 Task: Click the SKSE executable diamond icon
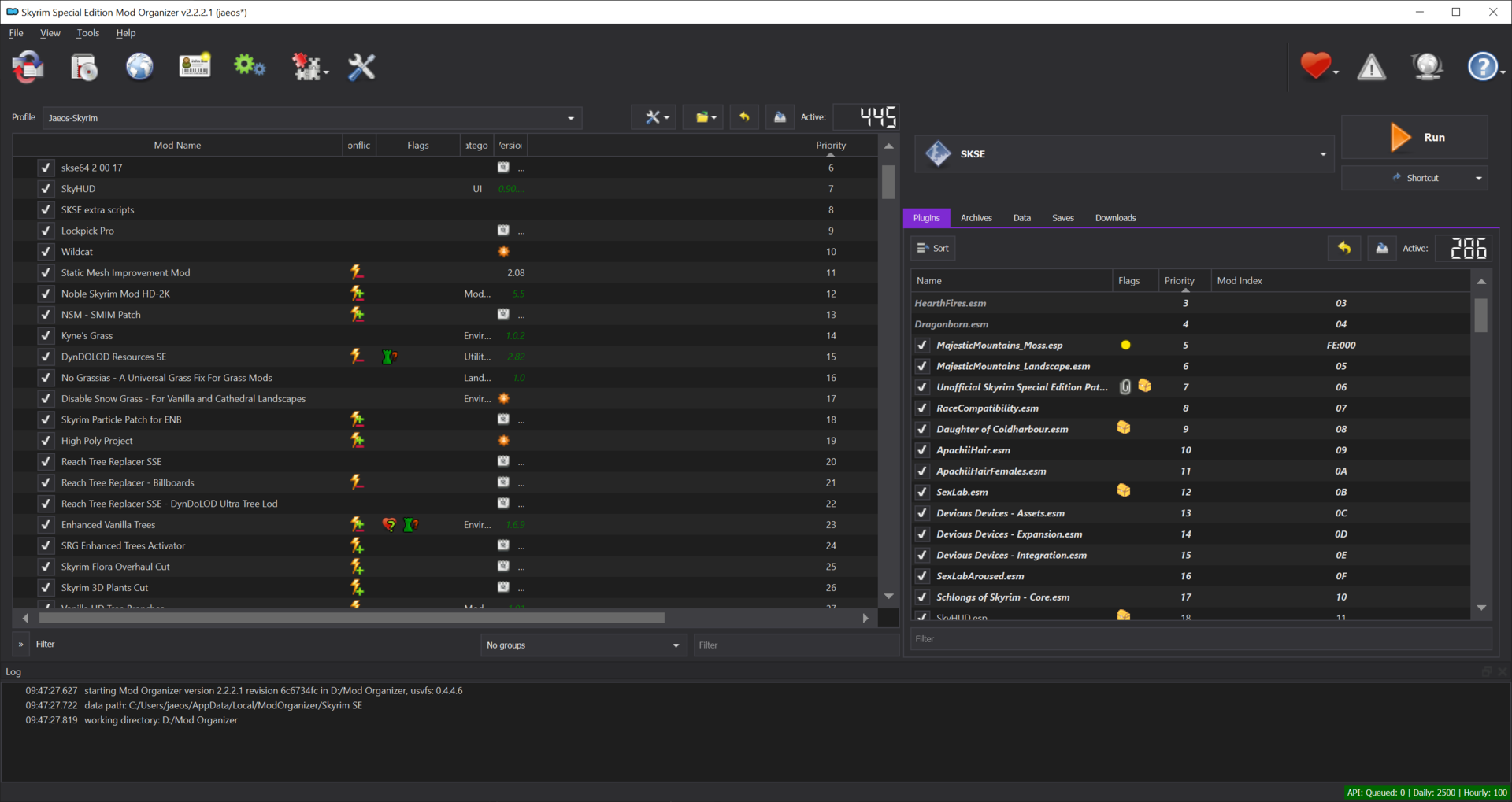[x=938, y=153]
